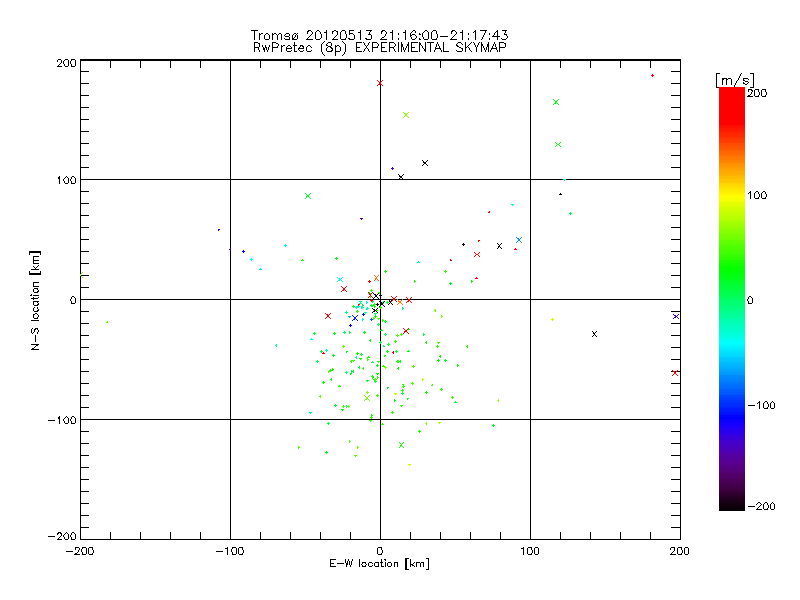Click the green X marker near the plot bottom
Image resolution: width=800 pixels, height=600 pixels.
point(402,445)
